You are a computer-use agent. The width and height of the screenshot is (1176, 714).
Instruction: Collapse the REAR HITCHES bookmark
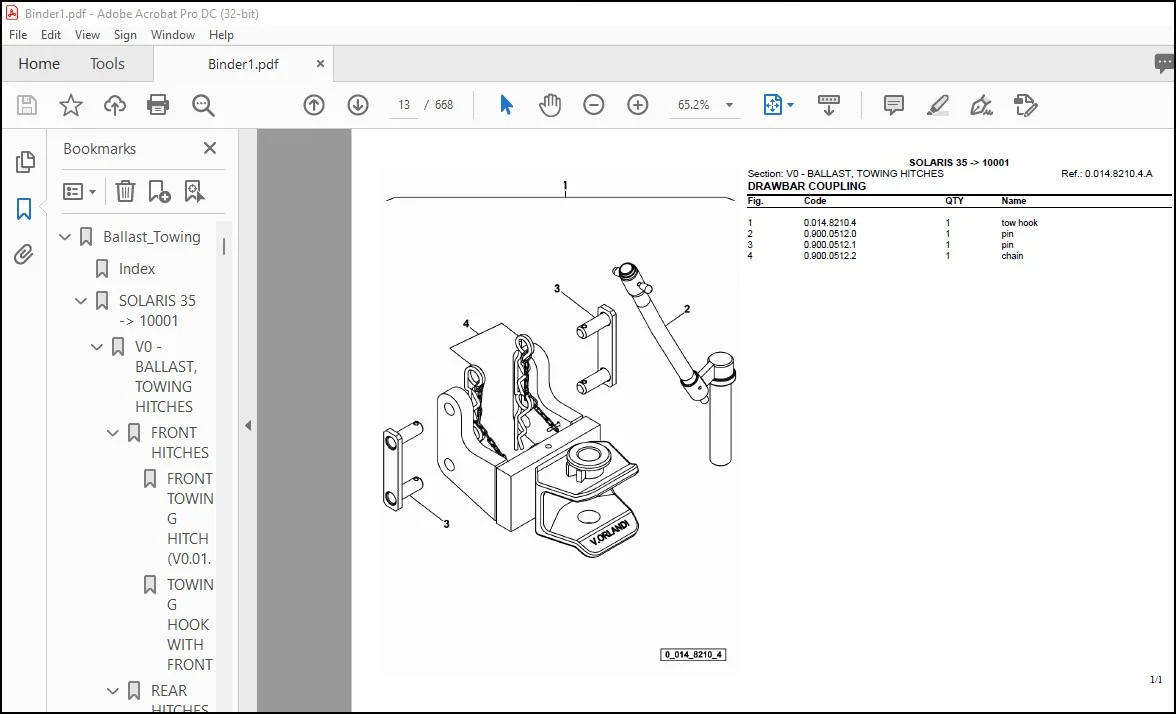(x=112, y=691)
